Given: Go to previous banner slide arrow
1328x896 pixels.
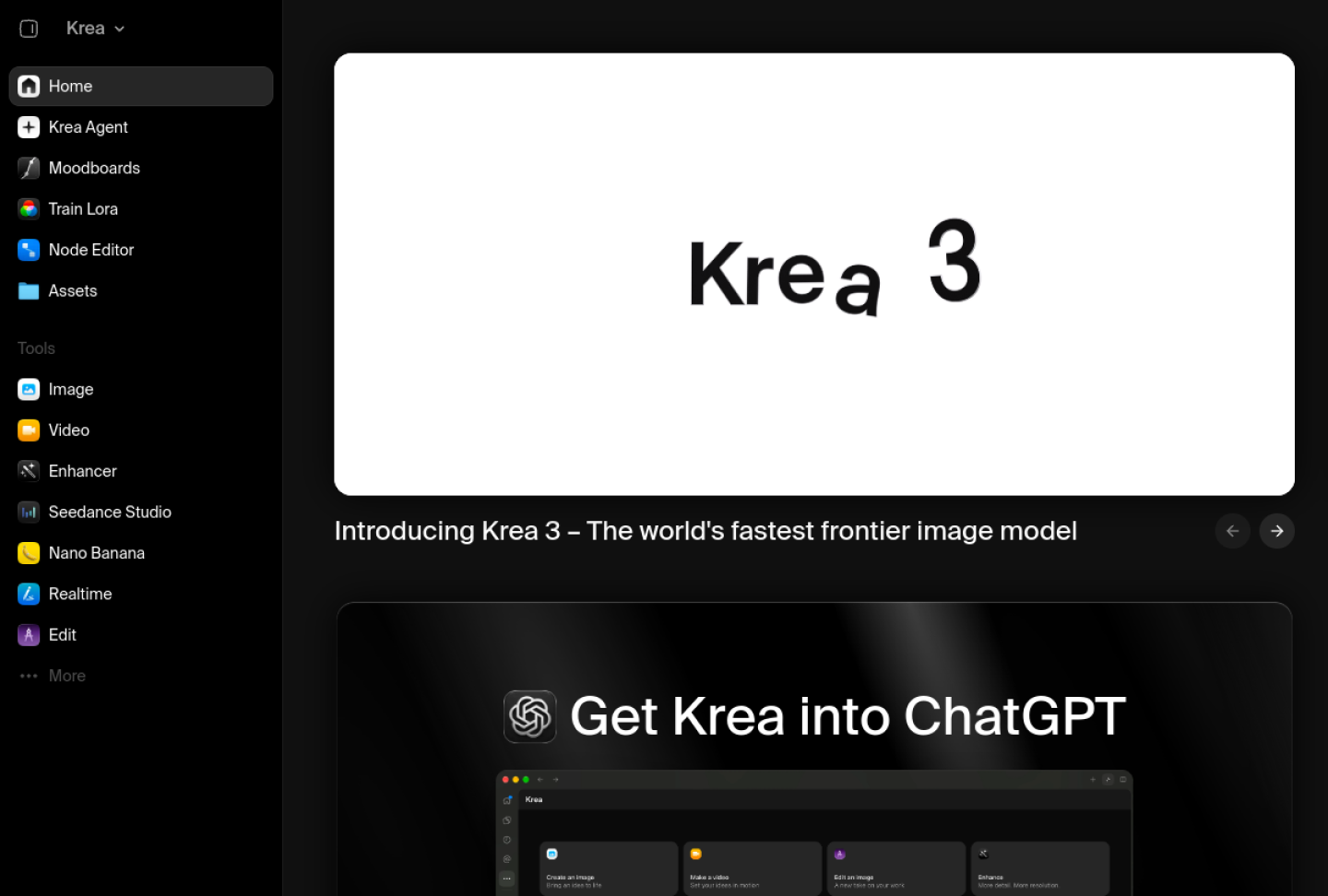Looking at the screenshot, I should point(1232,531).
